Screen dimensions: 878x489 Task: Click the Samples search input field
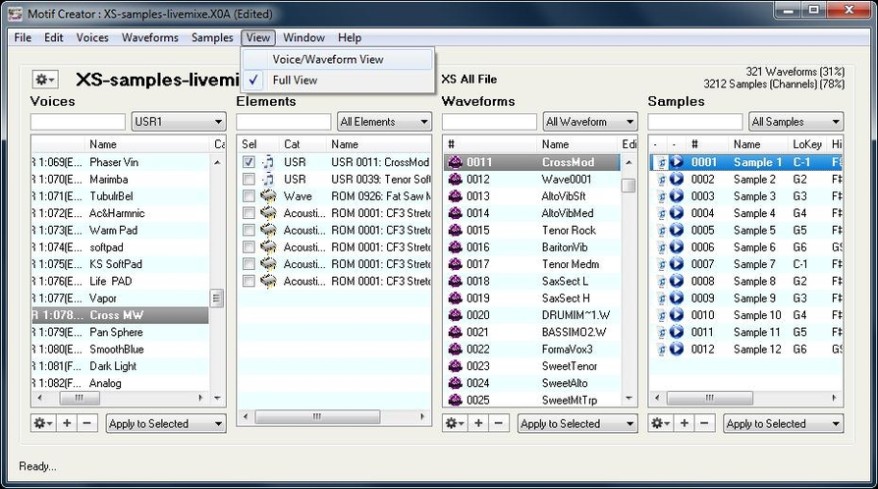pyautogui.click(x=695, y=122)
